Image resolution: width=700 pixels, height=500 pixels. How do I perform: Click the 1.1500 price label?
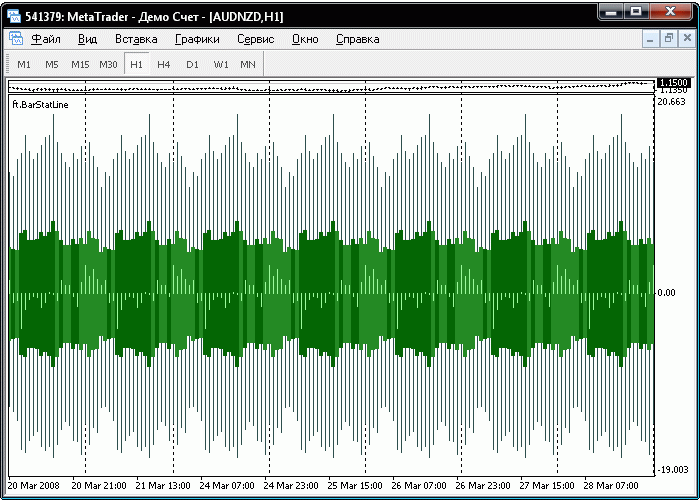point(674,83)
